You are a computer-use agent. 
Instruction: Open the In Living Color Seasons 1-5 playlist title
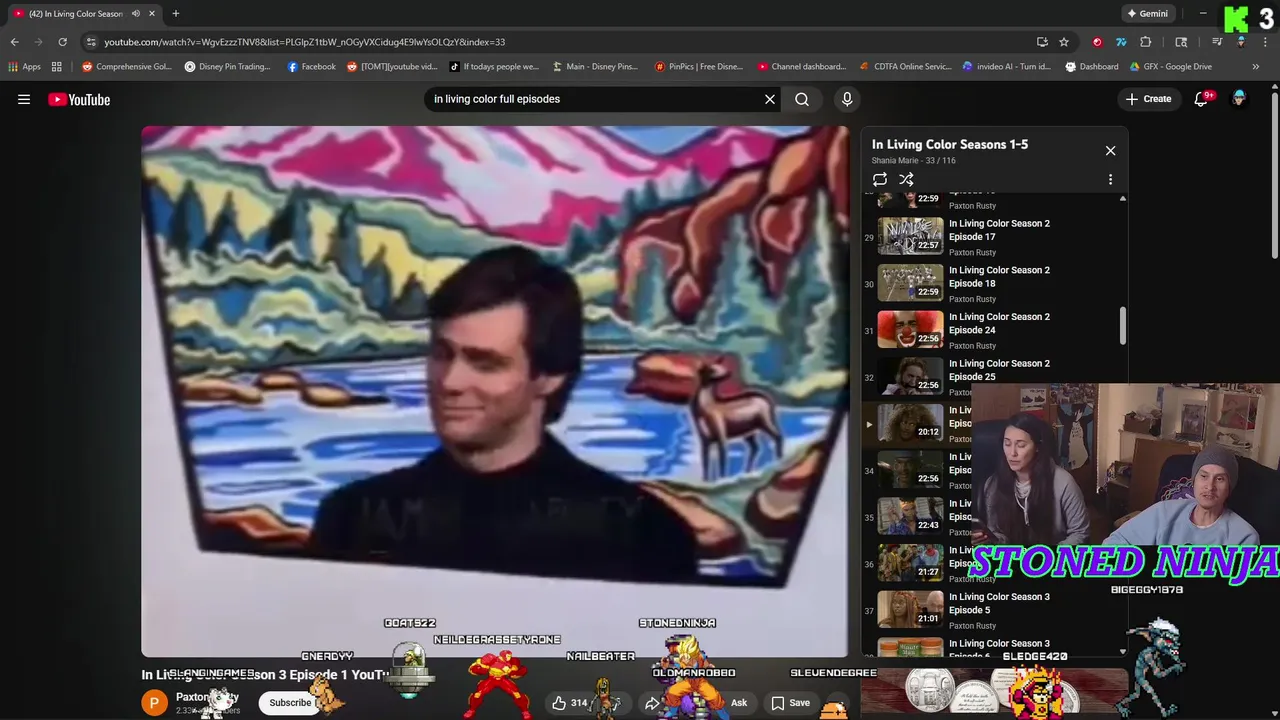(x=950, y=144)
